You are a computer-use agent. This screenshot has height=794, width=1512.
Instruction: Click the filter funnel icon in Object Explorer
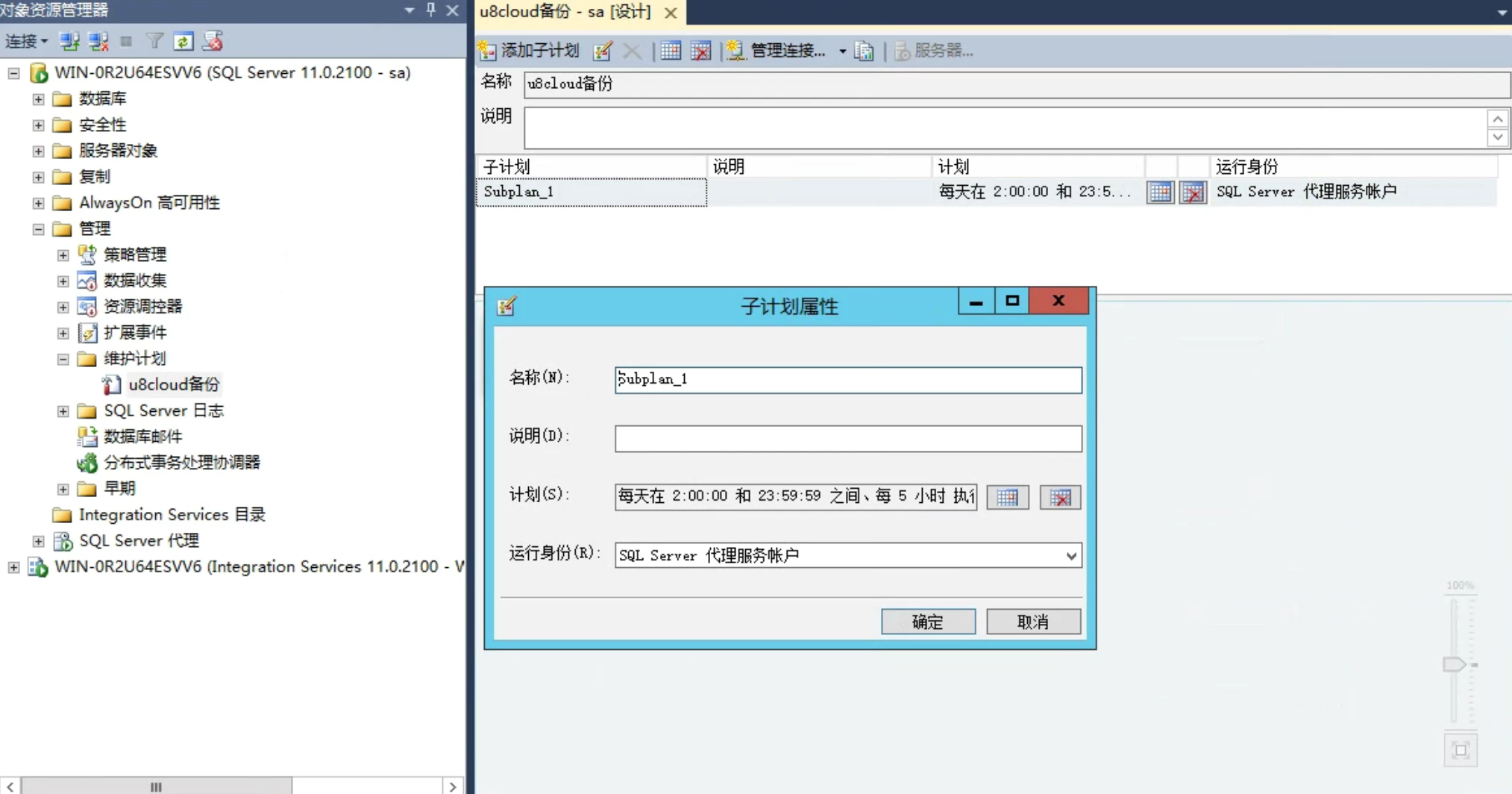point(154,41)
